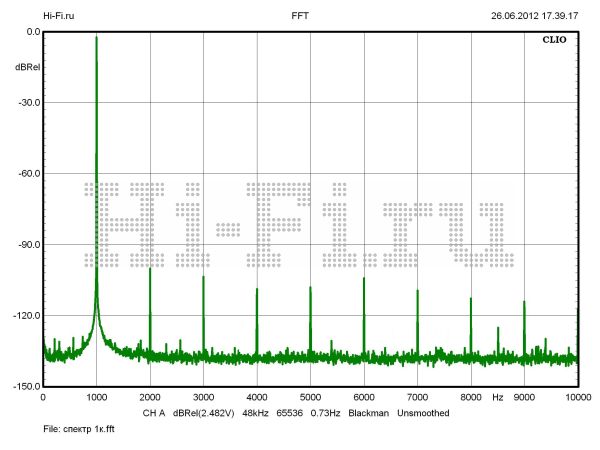Select the 48kHz sample rate label

pyautogui.click(x=258, y=412)
